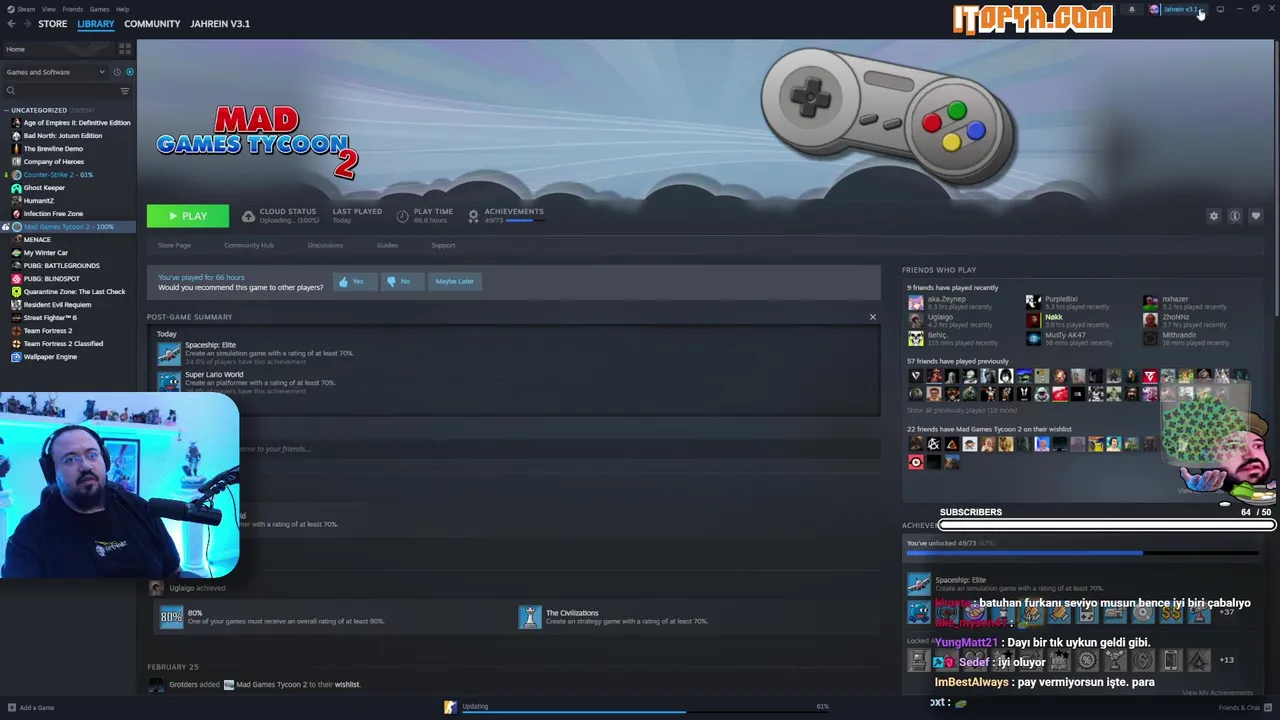Click the Achievements trophy icon
The width and height of the screenshot is (1280, 720).
474,216
